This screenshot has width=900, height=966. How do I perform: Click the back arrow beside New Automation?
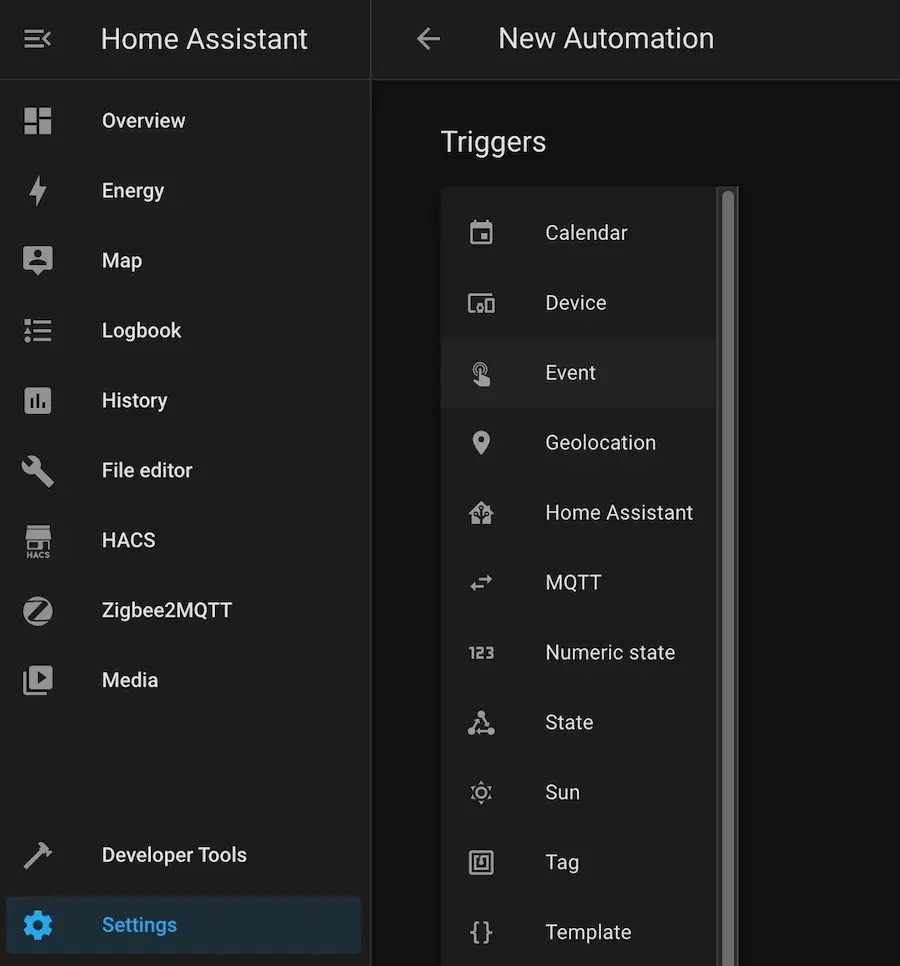point(428,39)
